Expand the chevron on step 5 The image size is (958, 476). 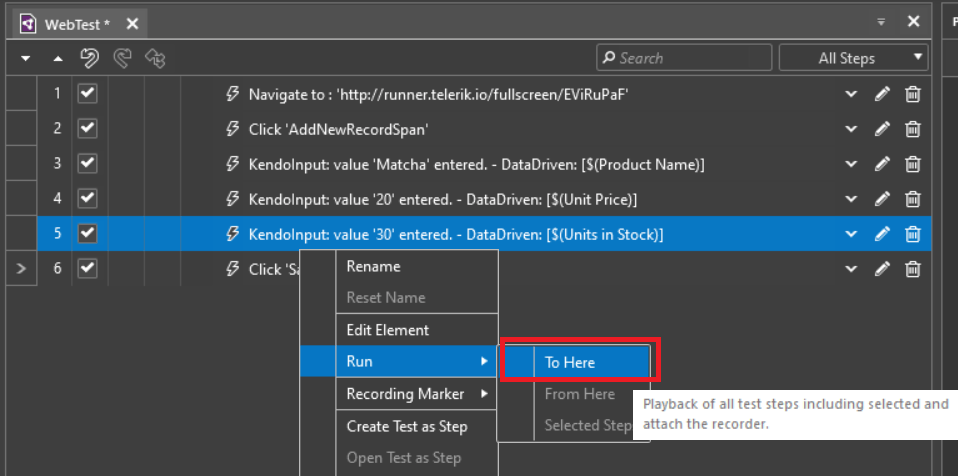pos(851,234)
